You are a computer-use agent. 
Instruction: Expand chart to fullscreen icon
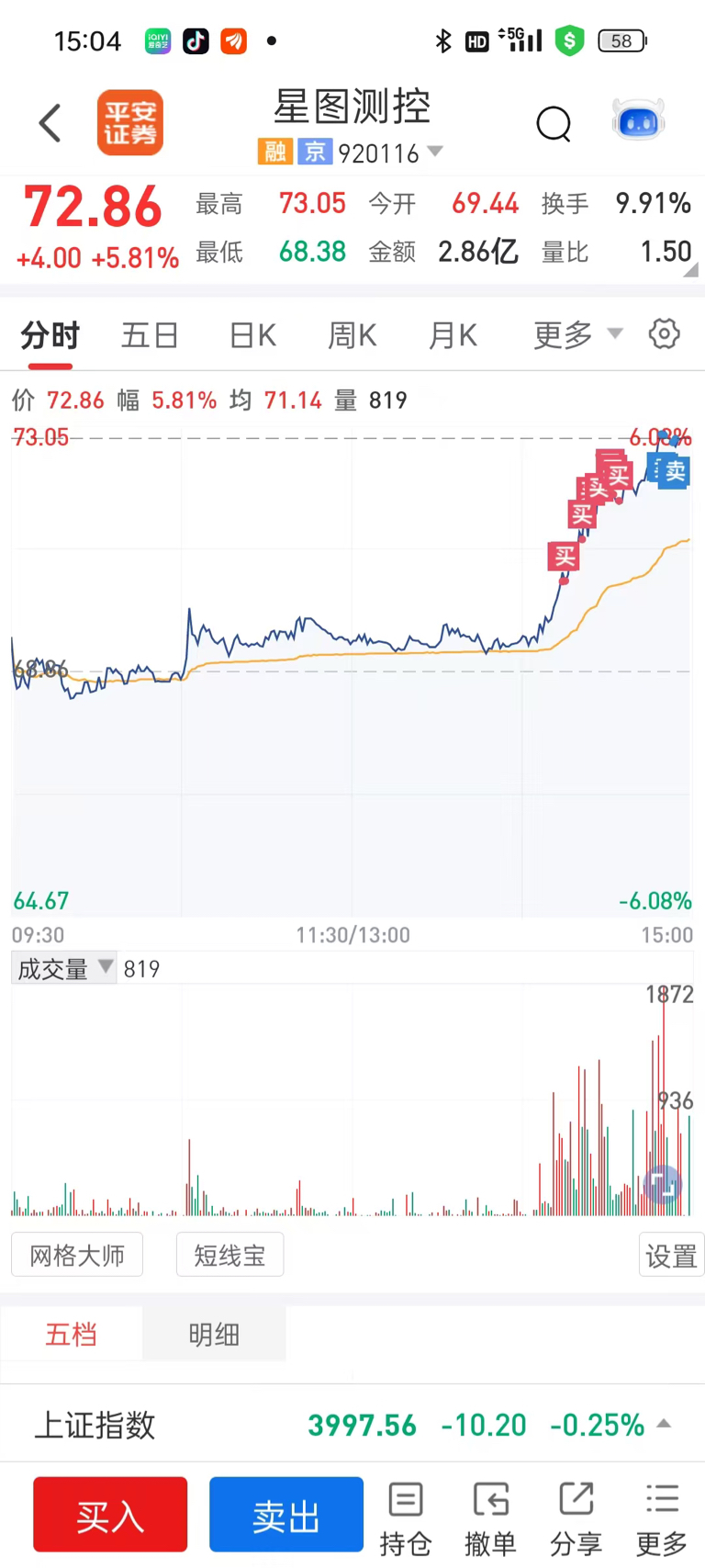click(x=663, y=1186)
